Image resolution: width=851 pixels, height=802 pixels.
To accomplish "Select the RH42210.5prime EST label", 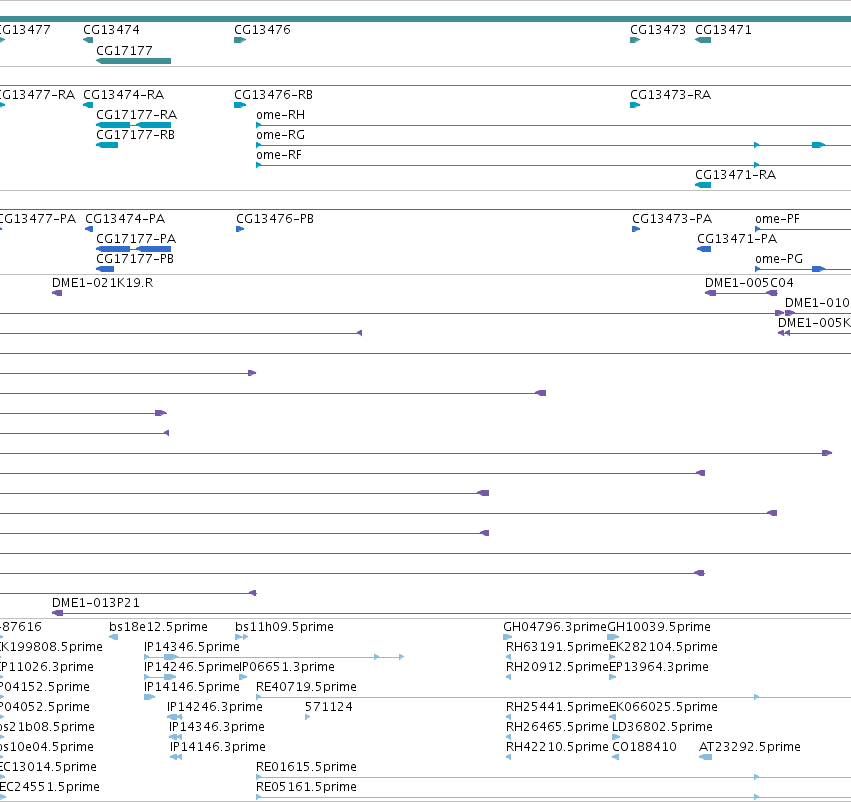I will (x=557, y=748).
